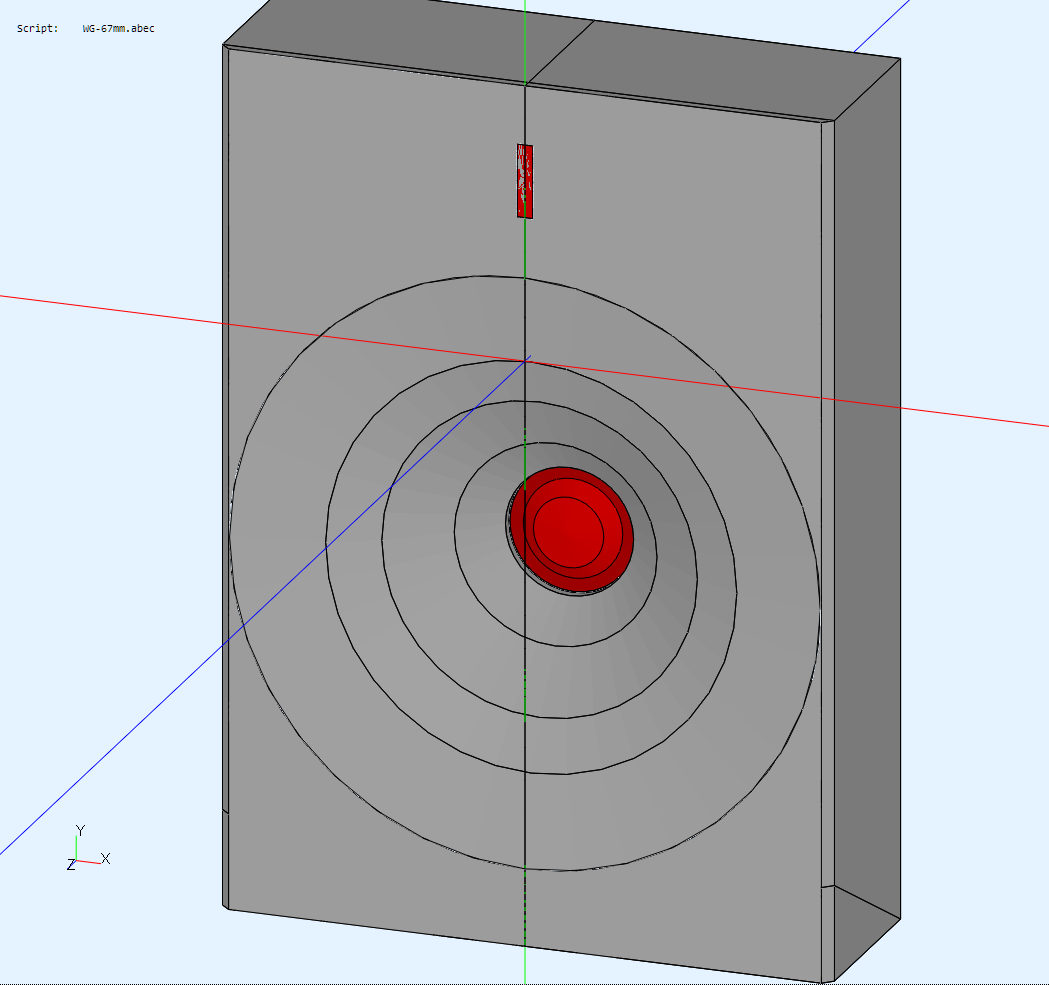1049x985 pixels.
Task: Click the center of the red driver dome
Action: (568, 528)
